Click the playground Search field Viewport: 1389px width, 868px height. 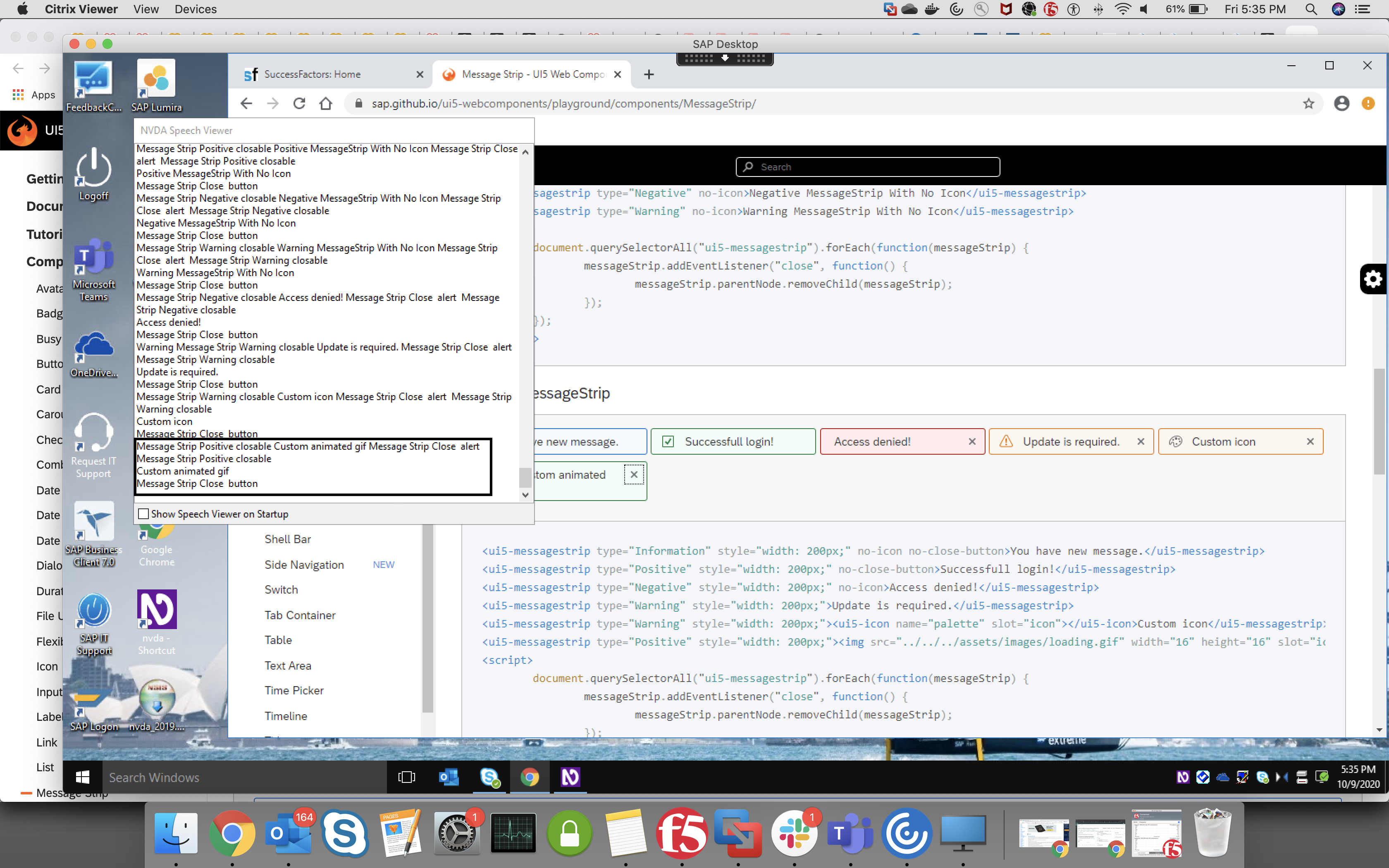(868, 167)
